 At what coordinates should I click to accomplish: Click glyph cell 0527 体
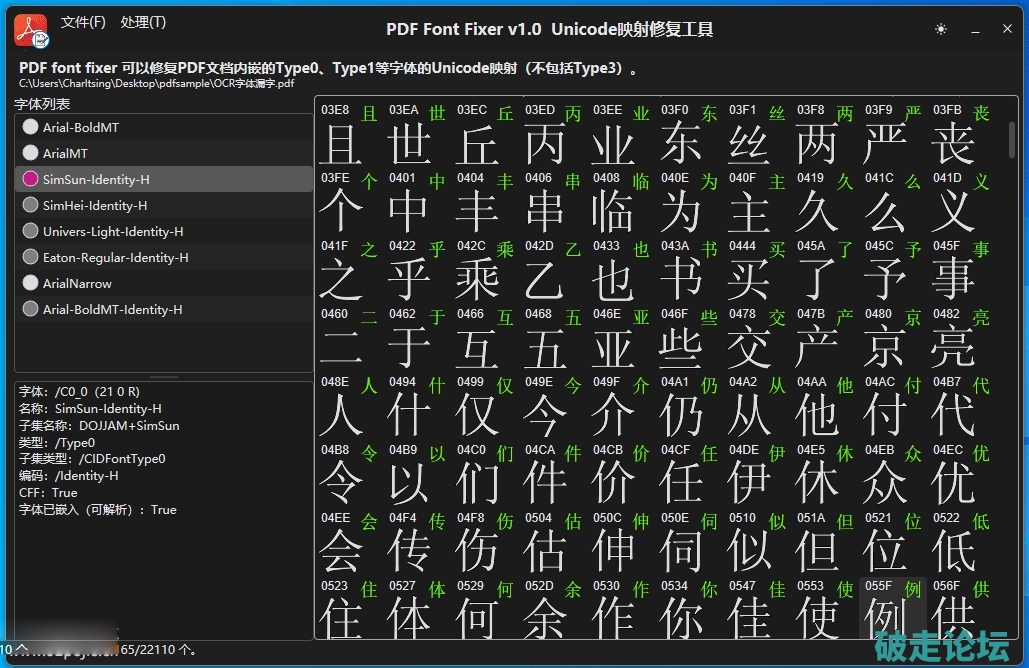pos(418,607)
